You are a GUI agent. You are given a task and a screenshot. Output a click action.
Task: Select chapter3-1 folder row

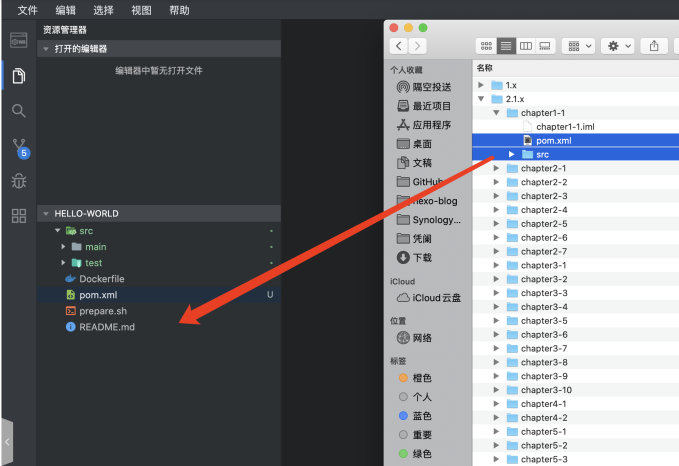pyautogui.click(x=576, y=265)
